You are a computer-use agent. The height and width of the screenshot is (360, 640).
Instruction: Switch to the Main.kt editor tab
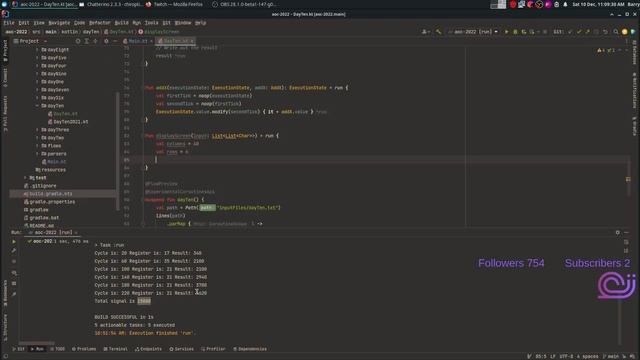137,41
